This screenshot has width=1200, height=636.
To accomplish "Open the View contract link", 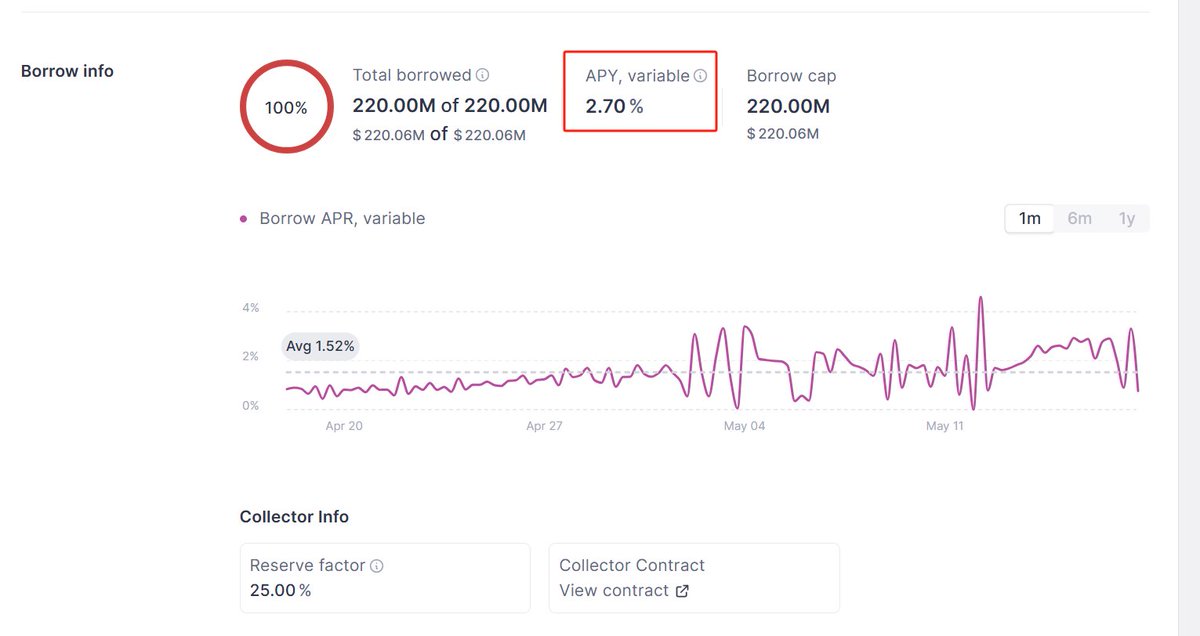I will [613, 591].
